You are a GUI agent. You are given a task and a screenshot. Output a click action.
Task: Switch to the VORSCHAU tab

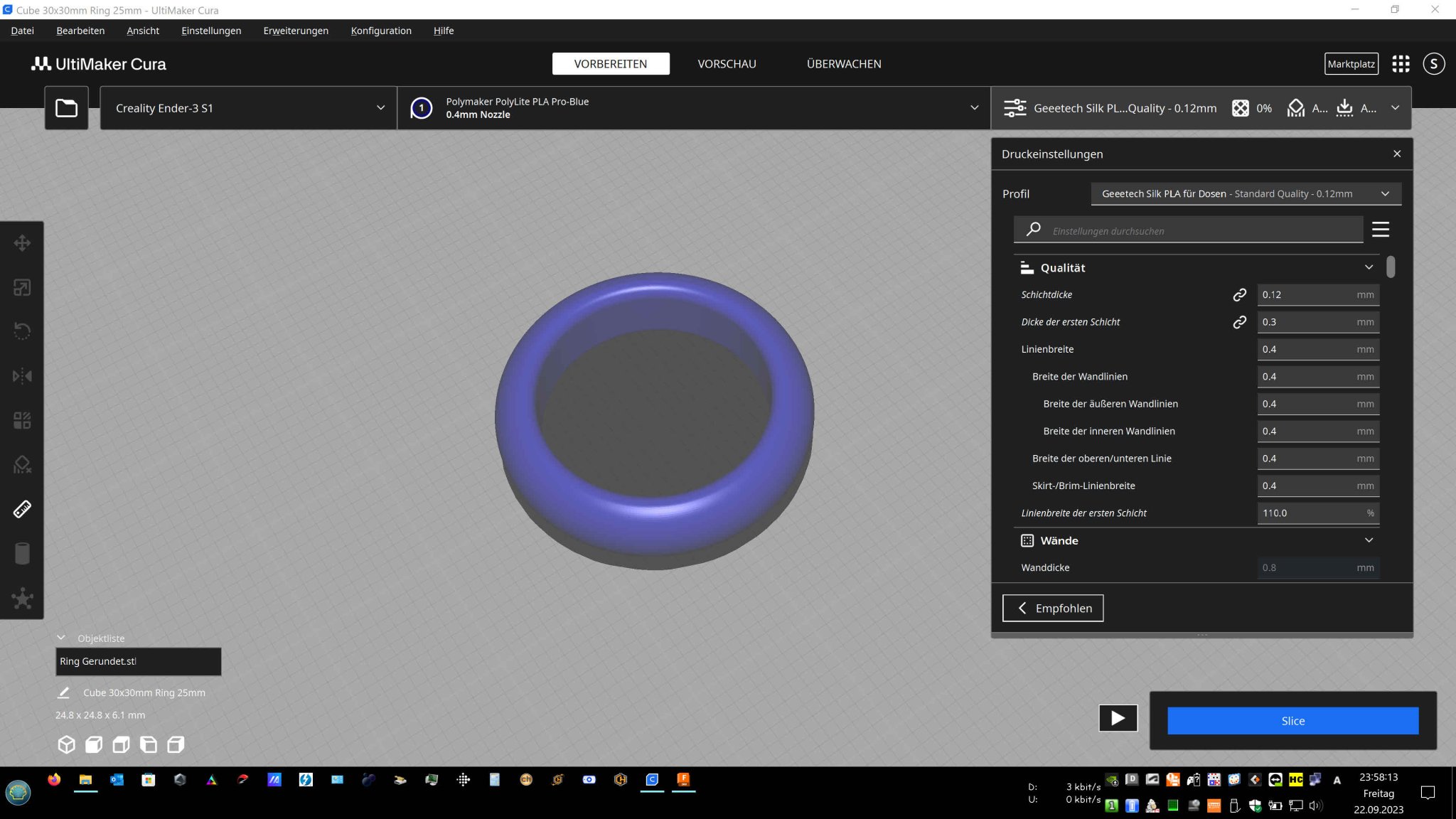[x=727, y=64]
